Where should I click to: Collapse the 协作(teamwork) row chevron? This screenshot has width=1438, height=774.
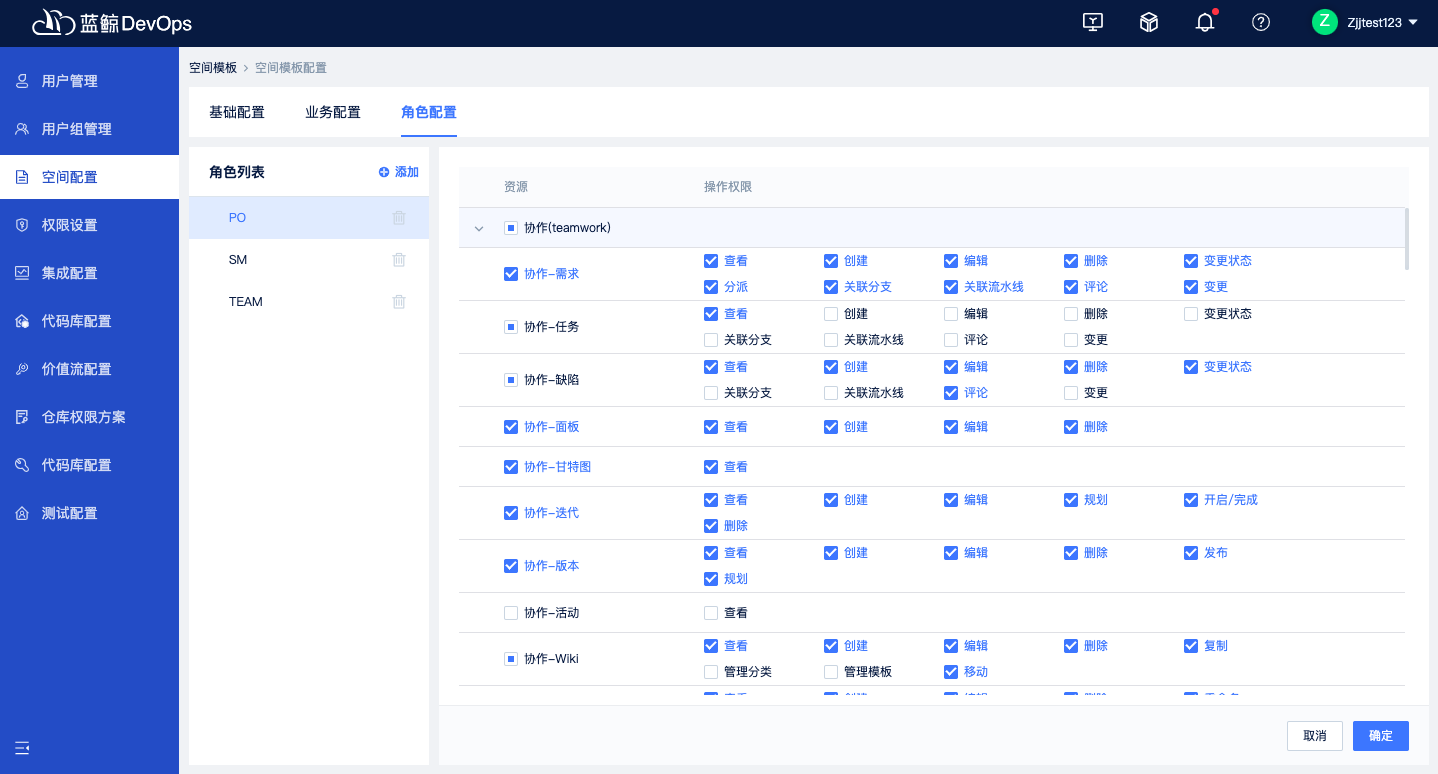(479, 229)
